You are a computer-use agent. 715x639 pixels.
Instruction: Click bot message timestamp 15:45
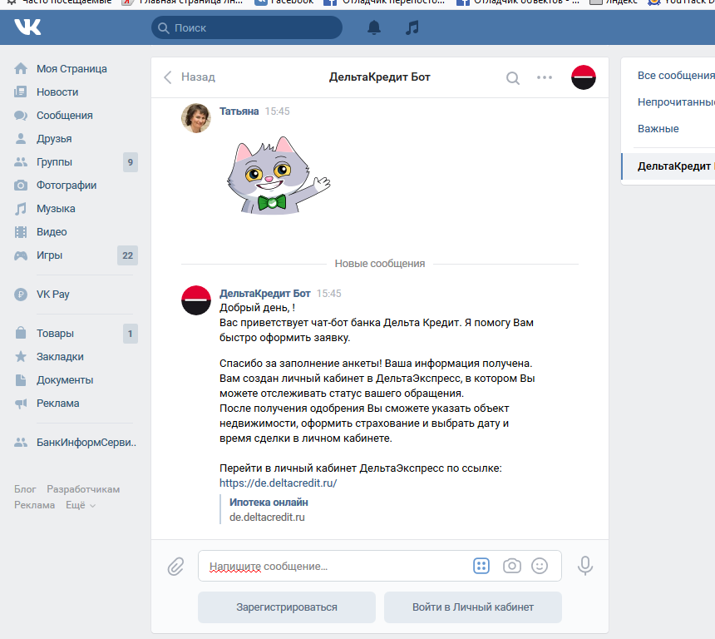pyautogui.click(x=329, y=293)
